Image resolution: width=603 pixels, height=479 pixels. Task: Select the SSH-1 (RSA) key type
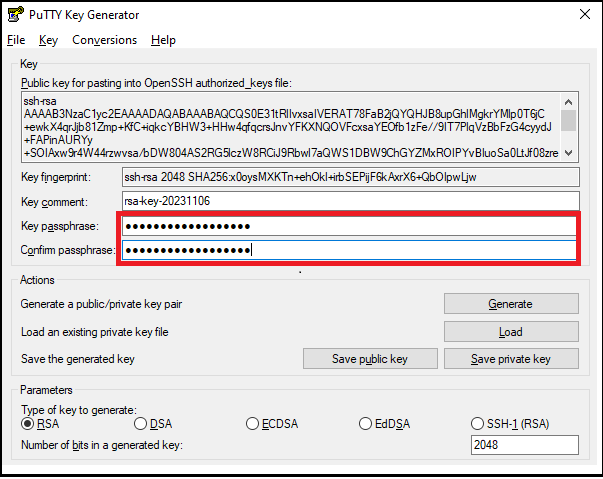point(478,424)
